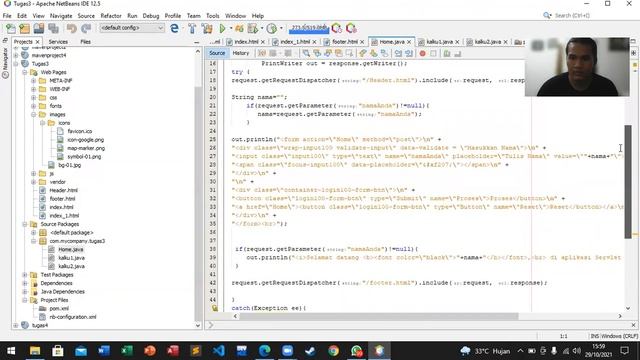640x360 pixels.
Task: Select kalku2.java in project tree
Action: coord(71,266)
